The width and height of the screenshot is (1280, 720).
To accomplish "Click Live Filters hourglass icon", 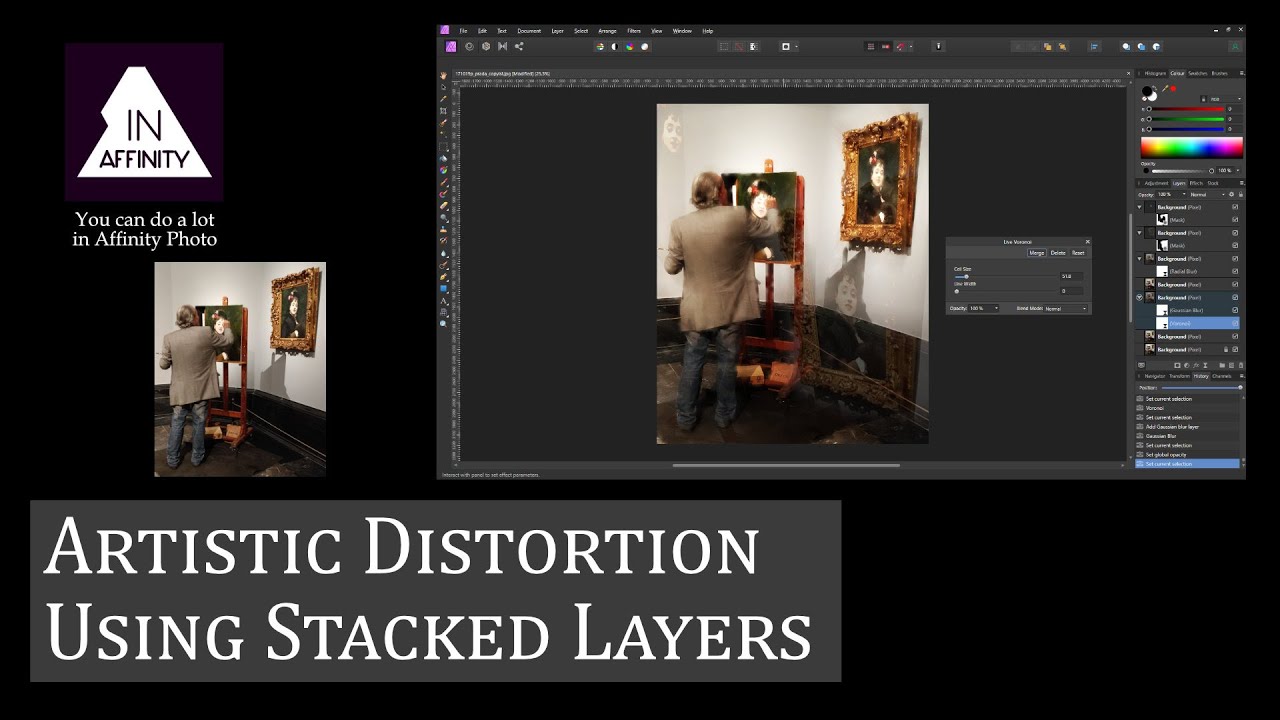I will pyautogui.click(x=1205, y=365).
